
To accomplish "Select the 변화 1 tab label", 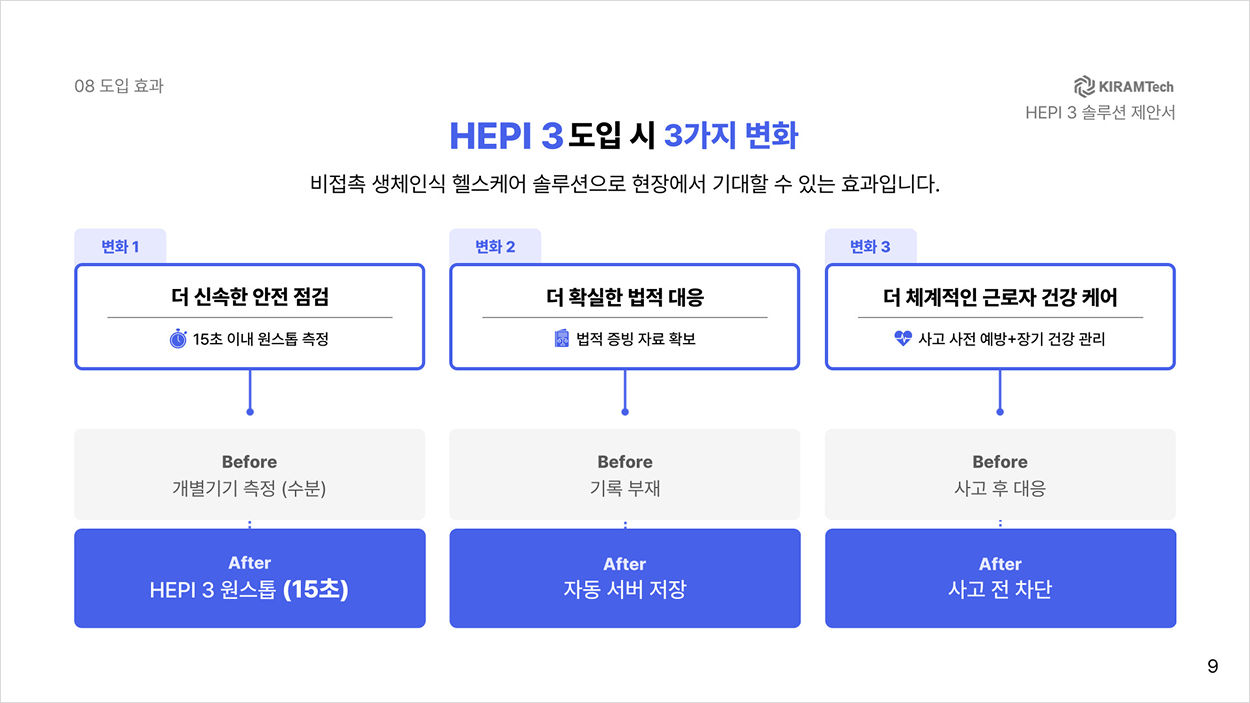I will tap(120, 246).
